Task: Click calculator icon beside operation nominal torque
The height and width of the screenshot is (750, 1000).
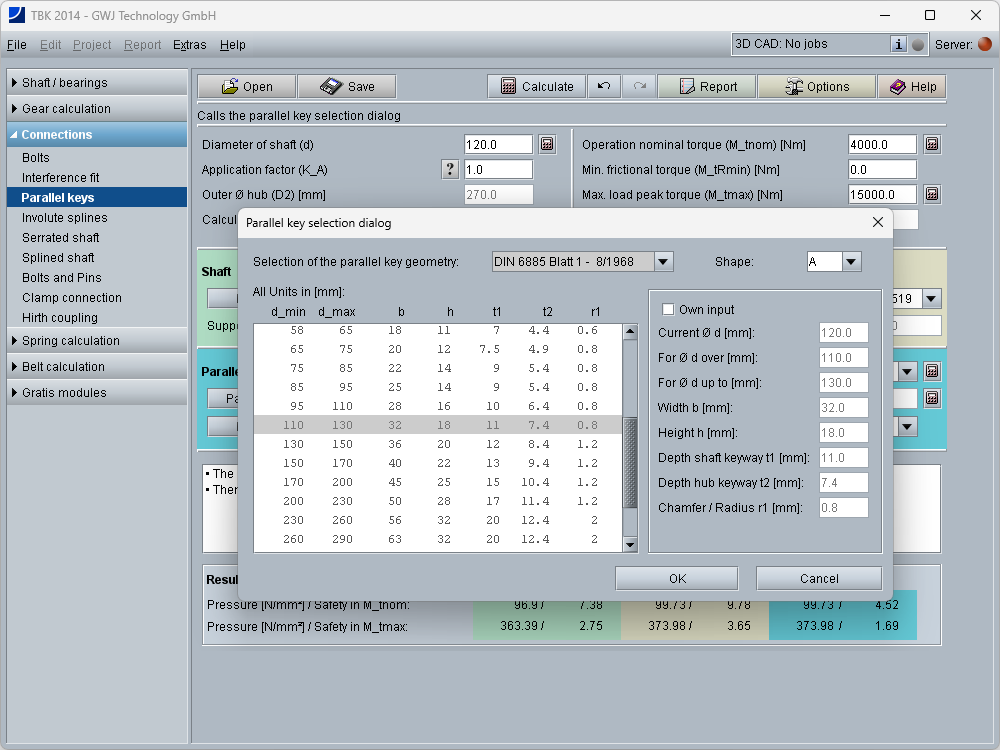Action: [x=931, y=144]
